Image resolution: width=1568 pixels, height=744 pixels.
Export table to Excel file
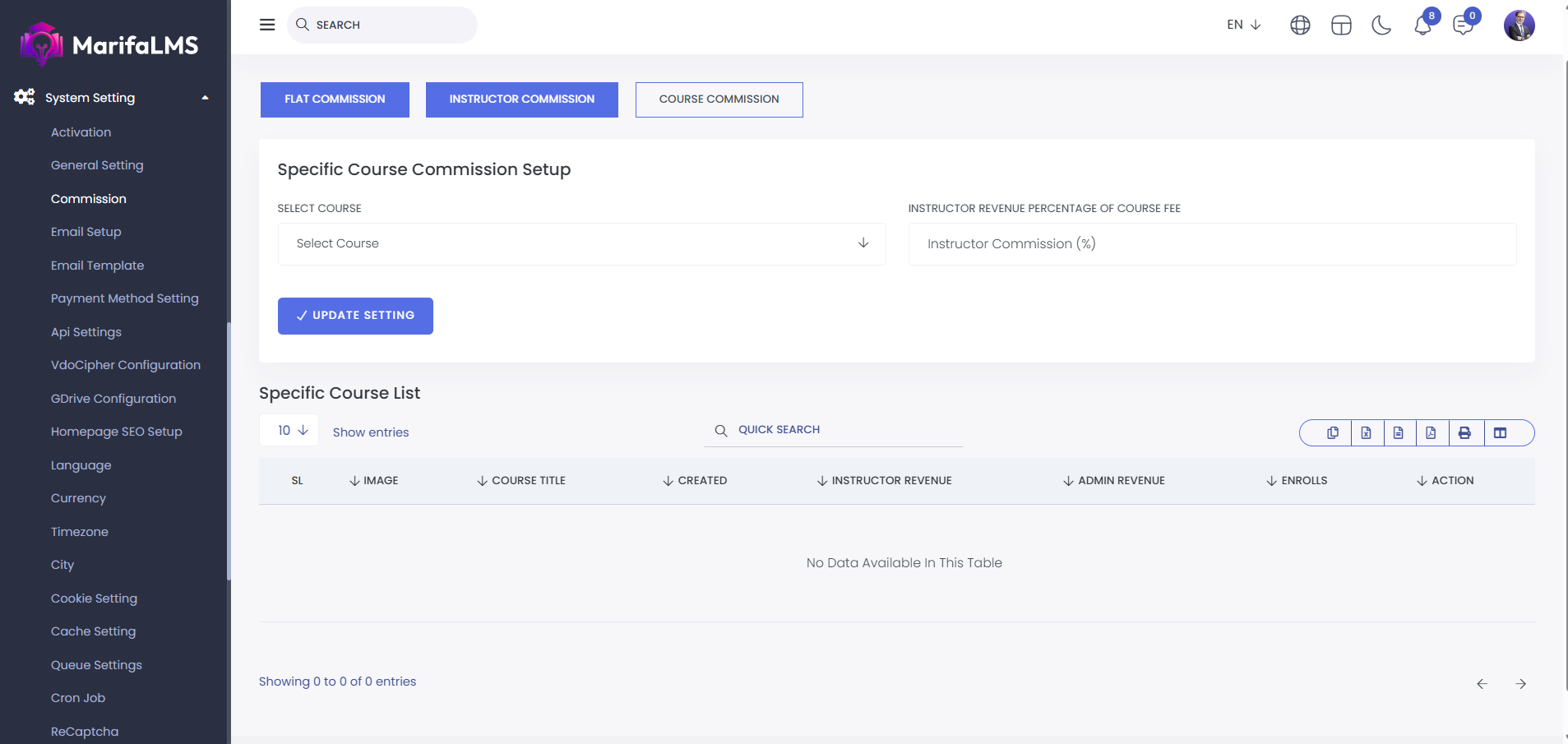pos(1366,432)
